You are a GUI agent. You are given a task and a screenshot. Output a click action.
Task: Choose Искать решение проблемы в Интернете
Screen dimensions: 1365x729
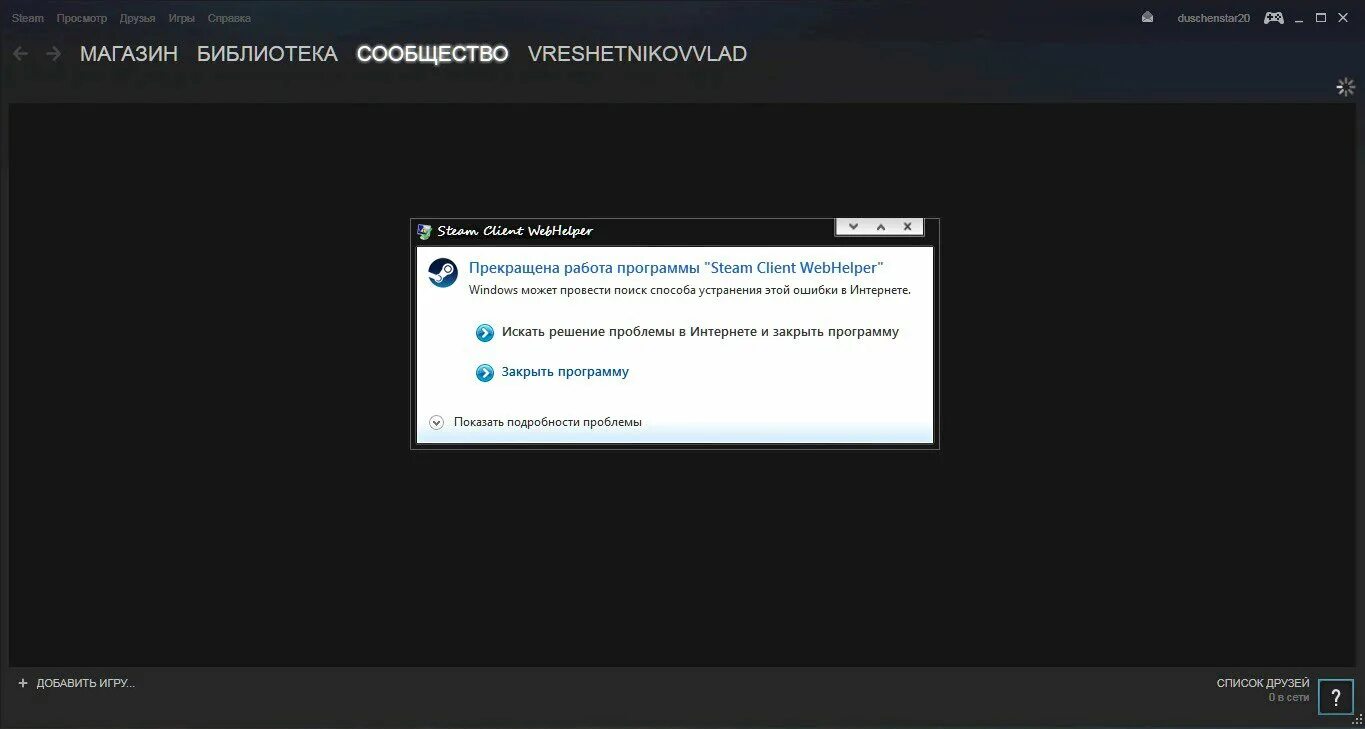click(x=700, y=332)
